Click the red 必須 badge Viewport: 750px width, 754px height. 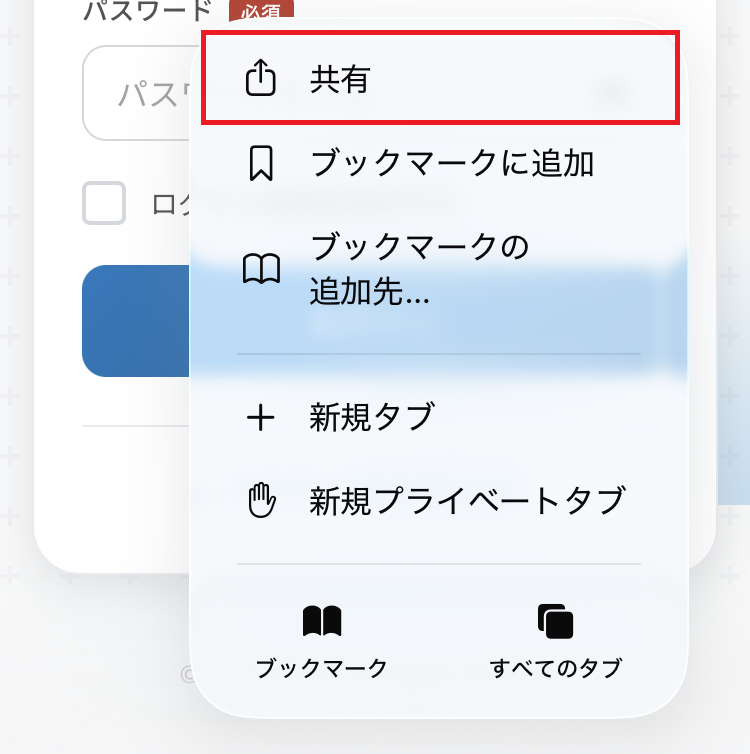(261, 10)
